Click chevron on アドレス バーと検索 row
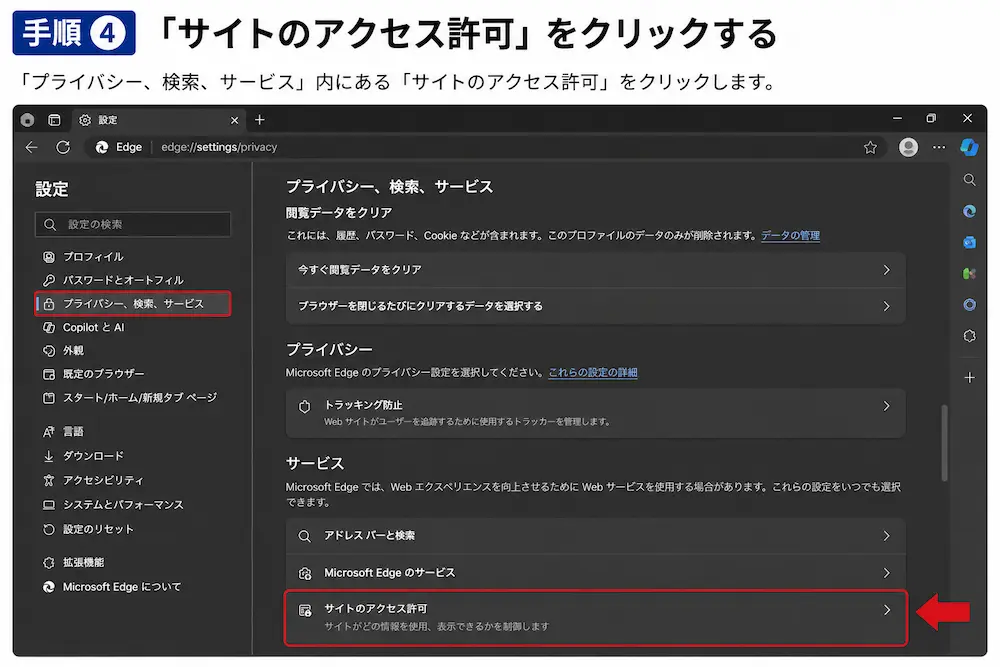 (x=886, y=536)
